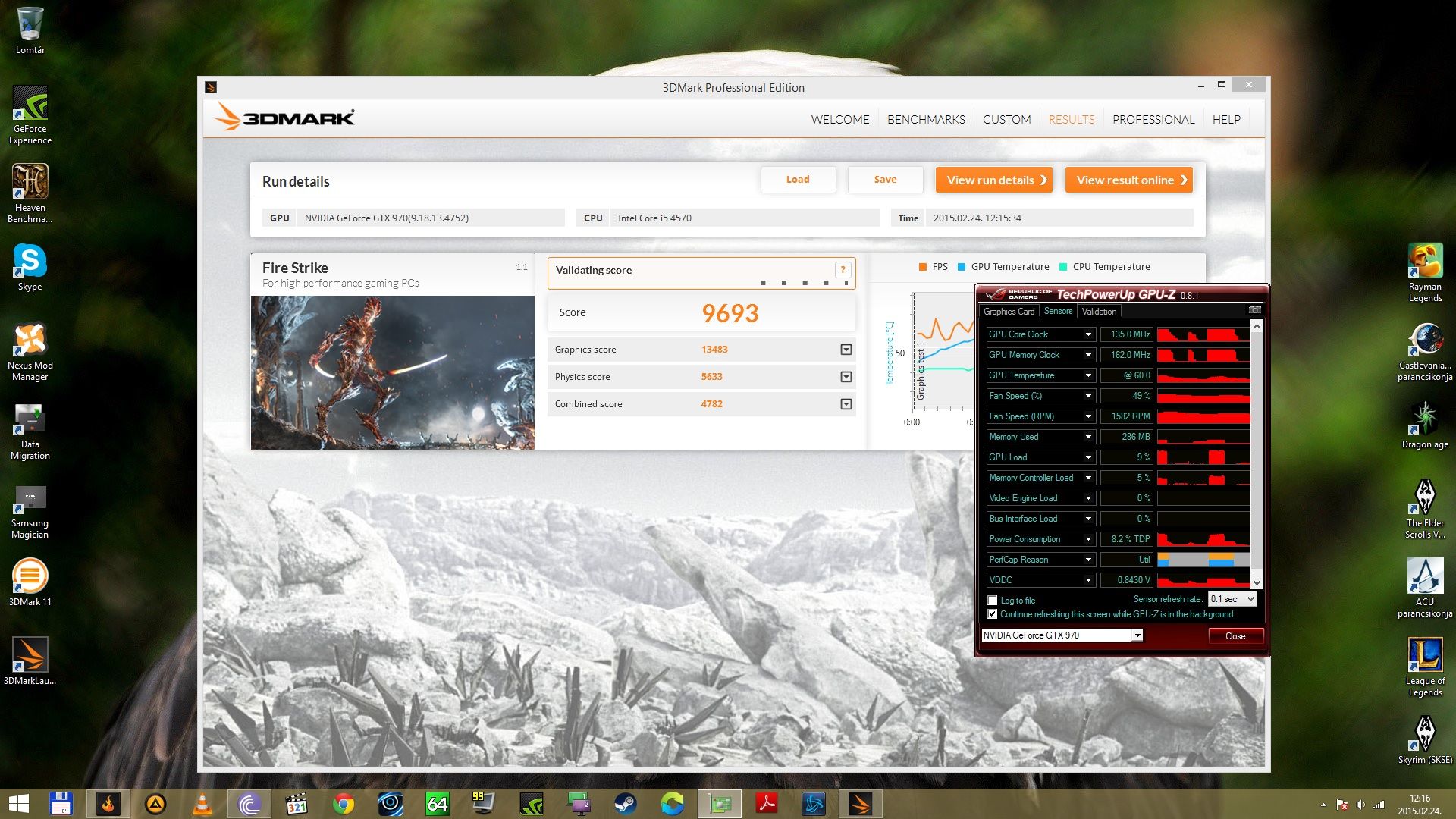Click the volume icon in system tray
The height and width of the screenshot is (819, 1456).
click(x=1360, y=805)
